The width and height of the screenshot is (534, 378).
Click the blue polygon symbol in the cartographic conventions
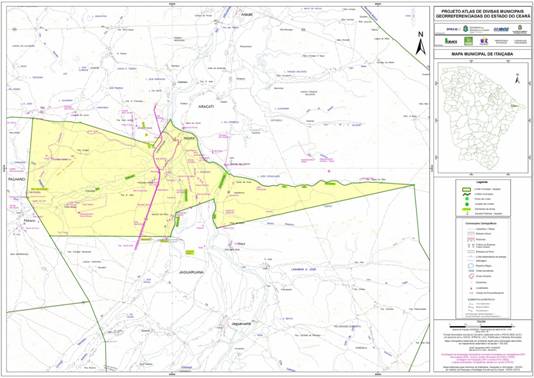[471, 266]
